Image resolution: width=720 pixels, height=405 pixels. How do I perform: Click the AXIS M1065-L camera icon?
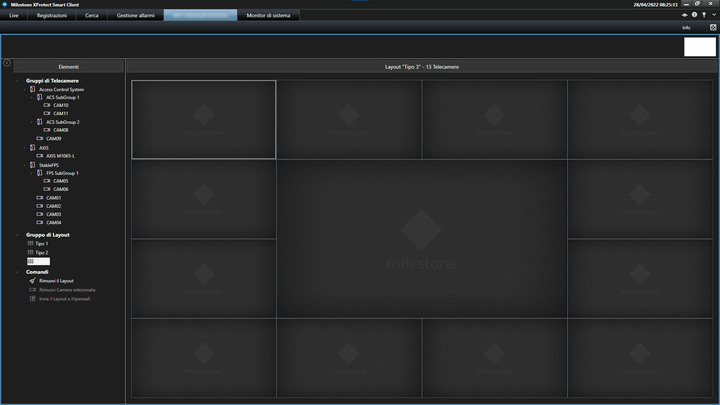pos(39,156)
